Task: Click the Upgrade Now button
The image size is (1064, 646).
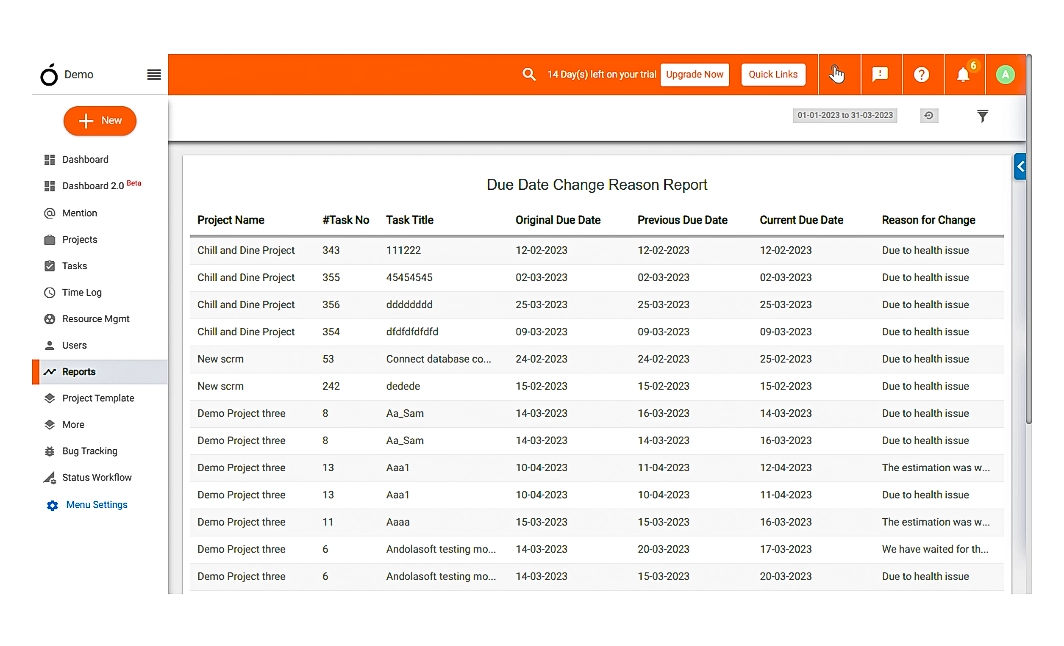Action: (695, 75)
